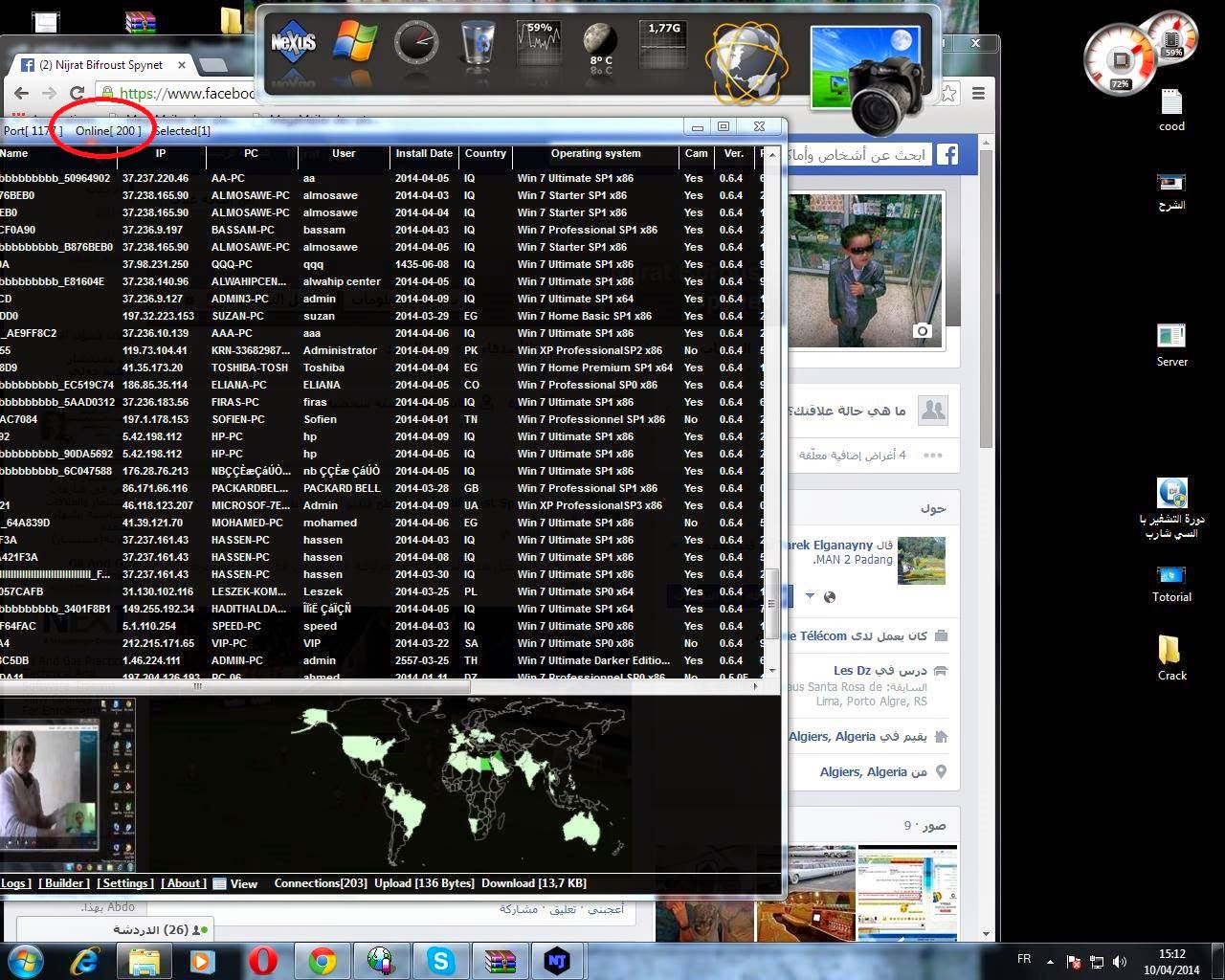Sort list by Install Date column header
1225x980 pixels.
coord(424,153)
